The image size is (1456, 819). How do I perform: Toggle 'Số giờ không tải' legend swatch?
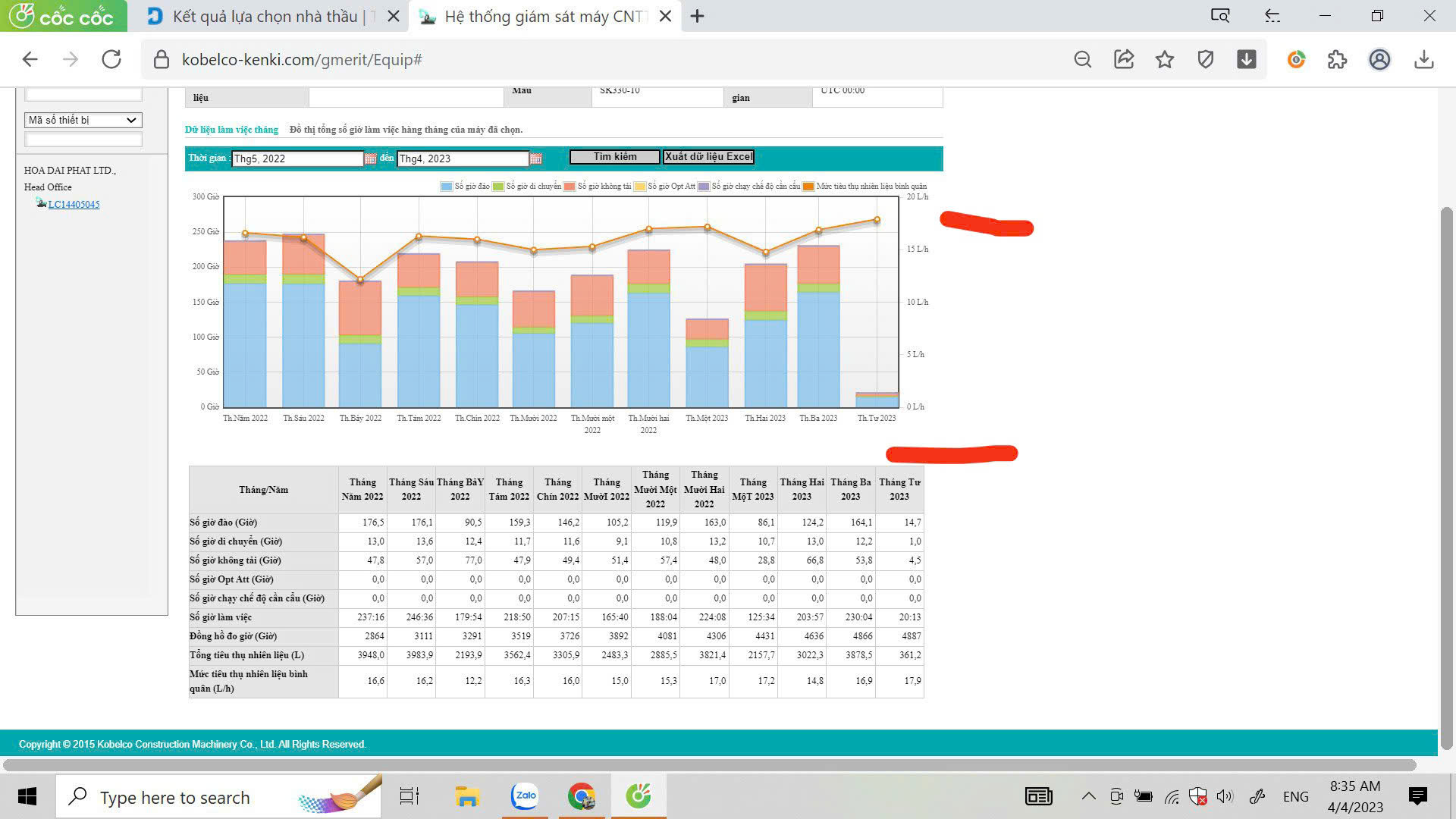[570, 187]
